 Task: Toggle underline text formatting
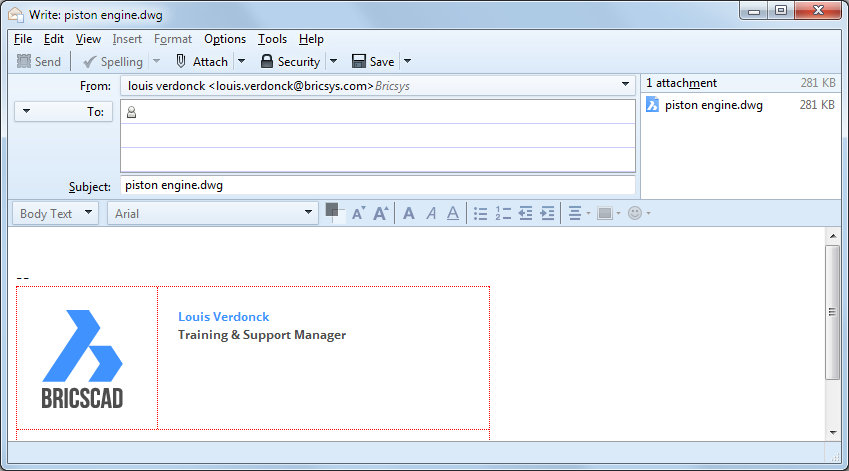[x=453, y=213]
